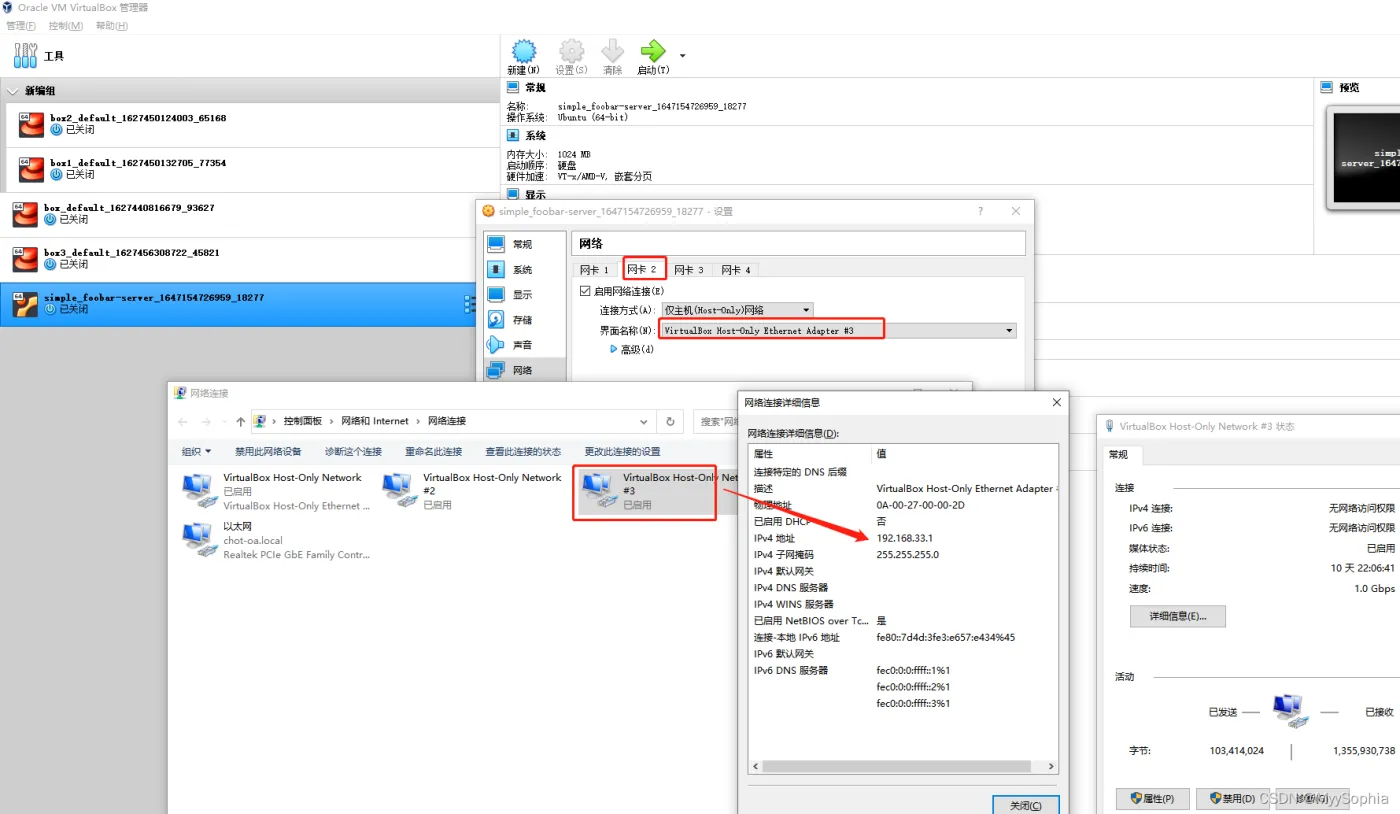Click the back arrow in 网络连接 window

click(x=184, y=421)
